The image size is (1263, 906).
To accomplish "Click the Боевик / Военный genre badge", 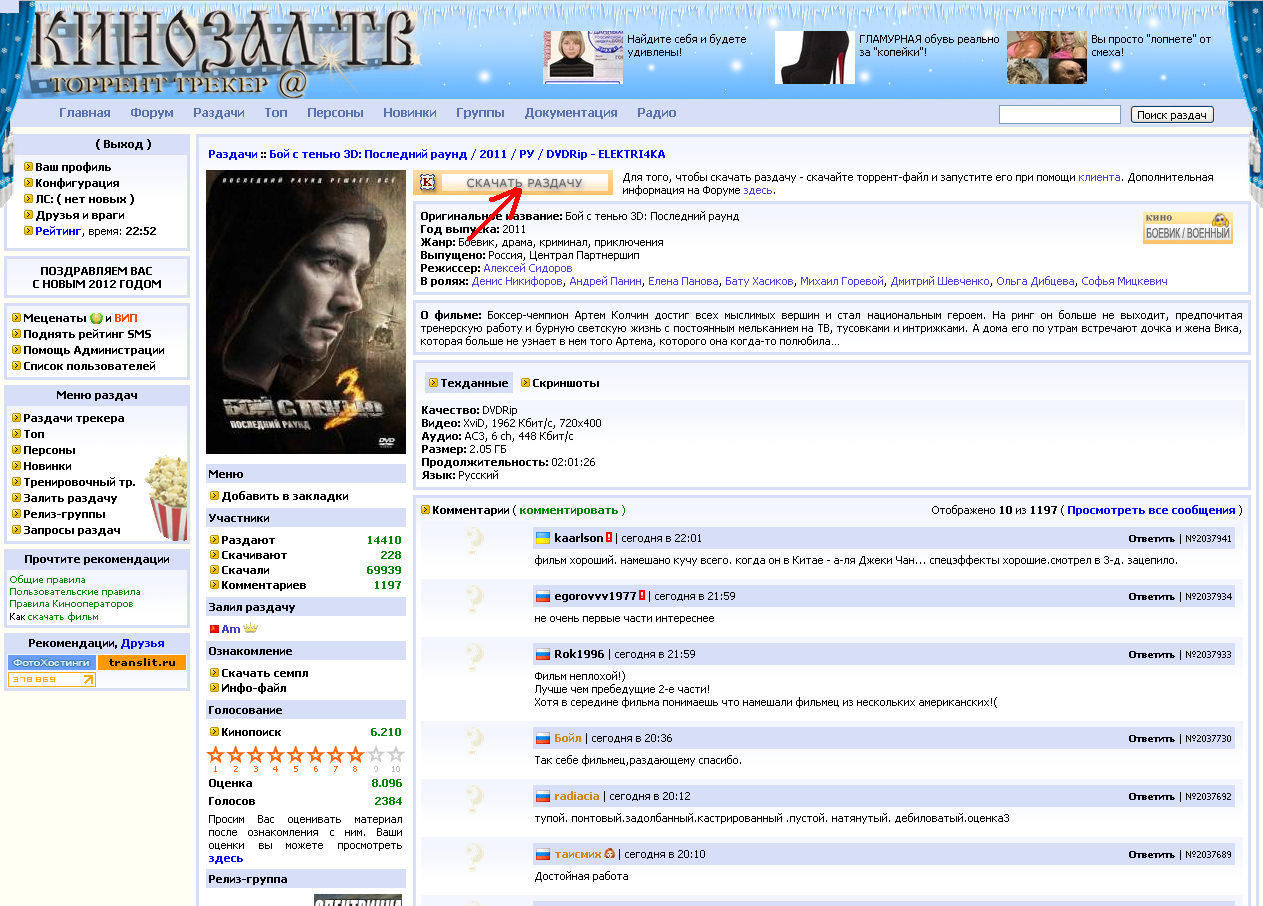I will 1187,227.
